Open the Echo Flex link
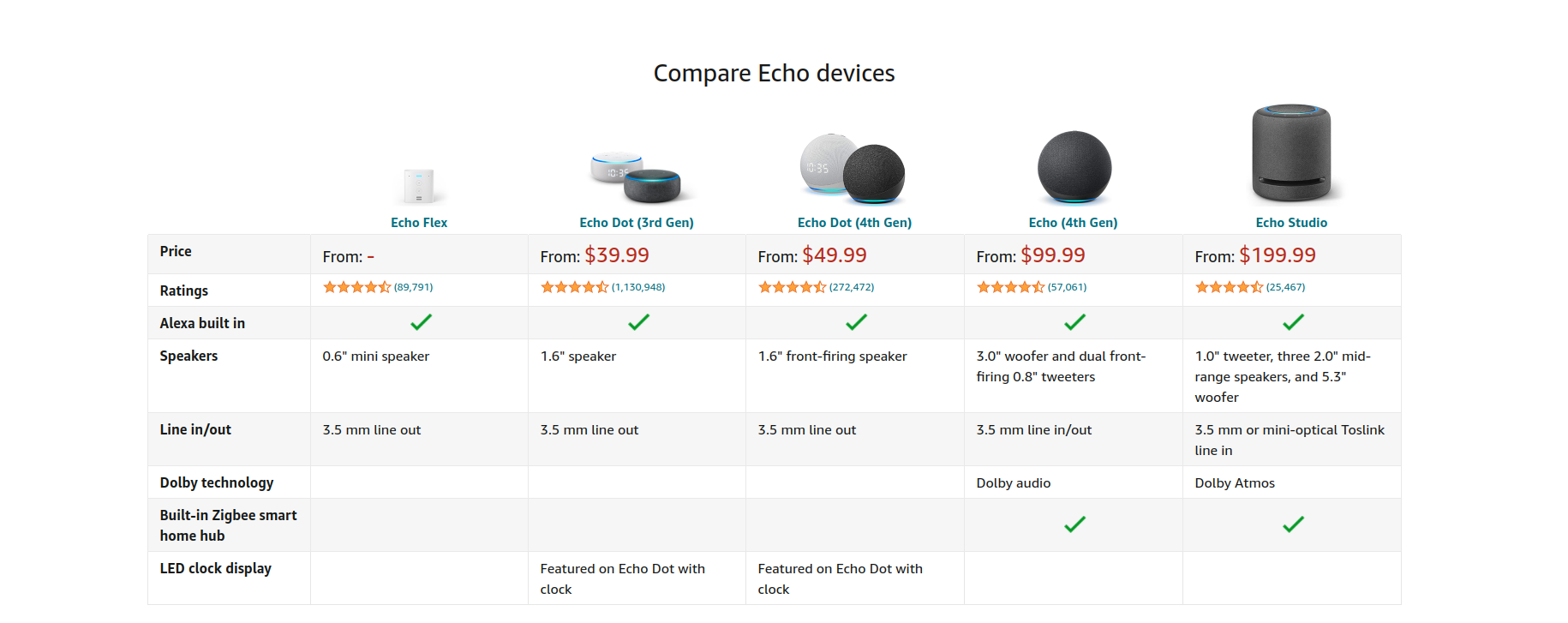 (419, 223)
